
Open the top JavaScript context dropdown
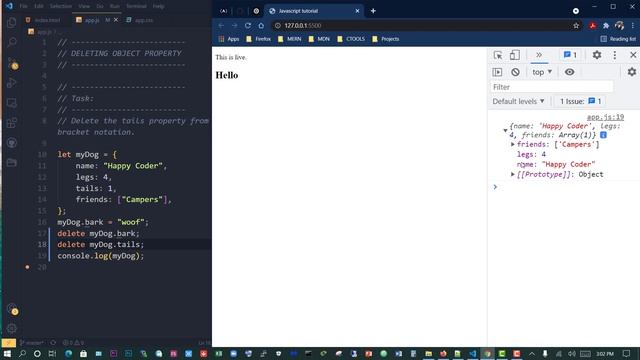[542, 72]
